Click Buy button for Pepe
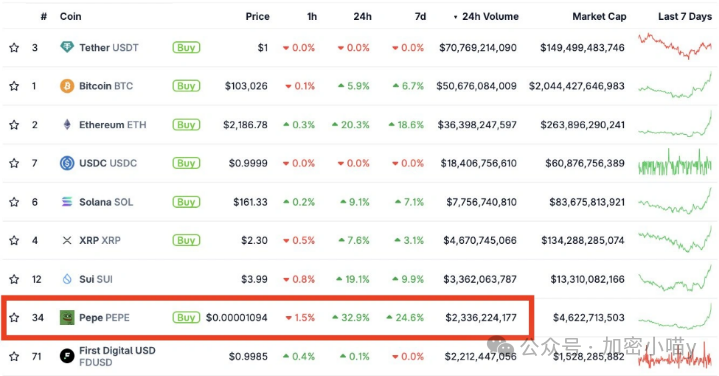719x376 pixels. [x=186, y=317]
